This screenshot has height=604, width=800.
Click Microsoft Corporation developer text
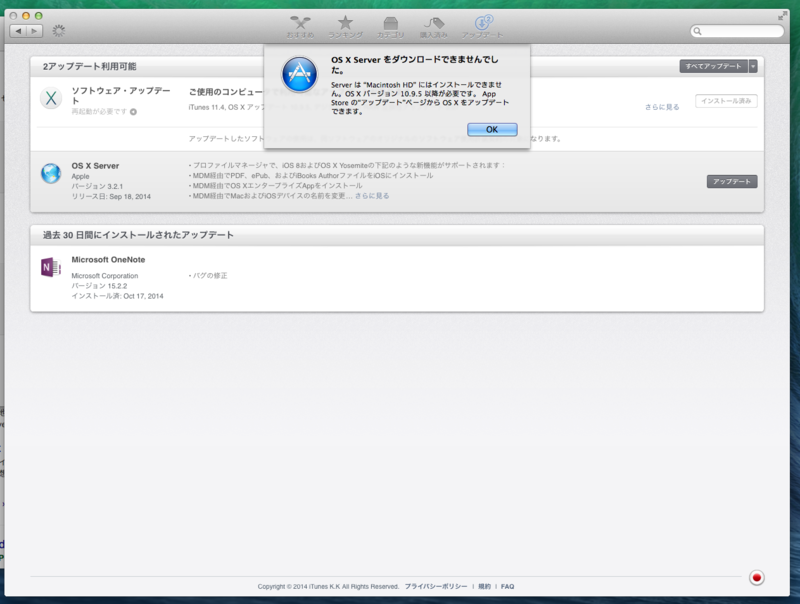click(x=105, y=275)
